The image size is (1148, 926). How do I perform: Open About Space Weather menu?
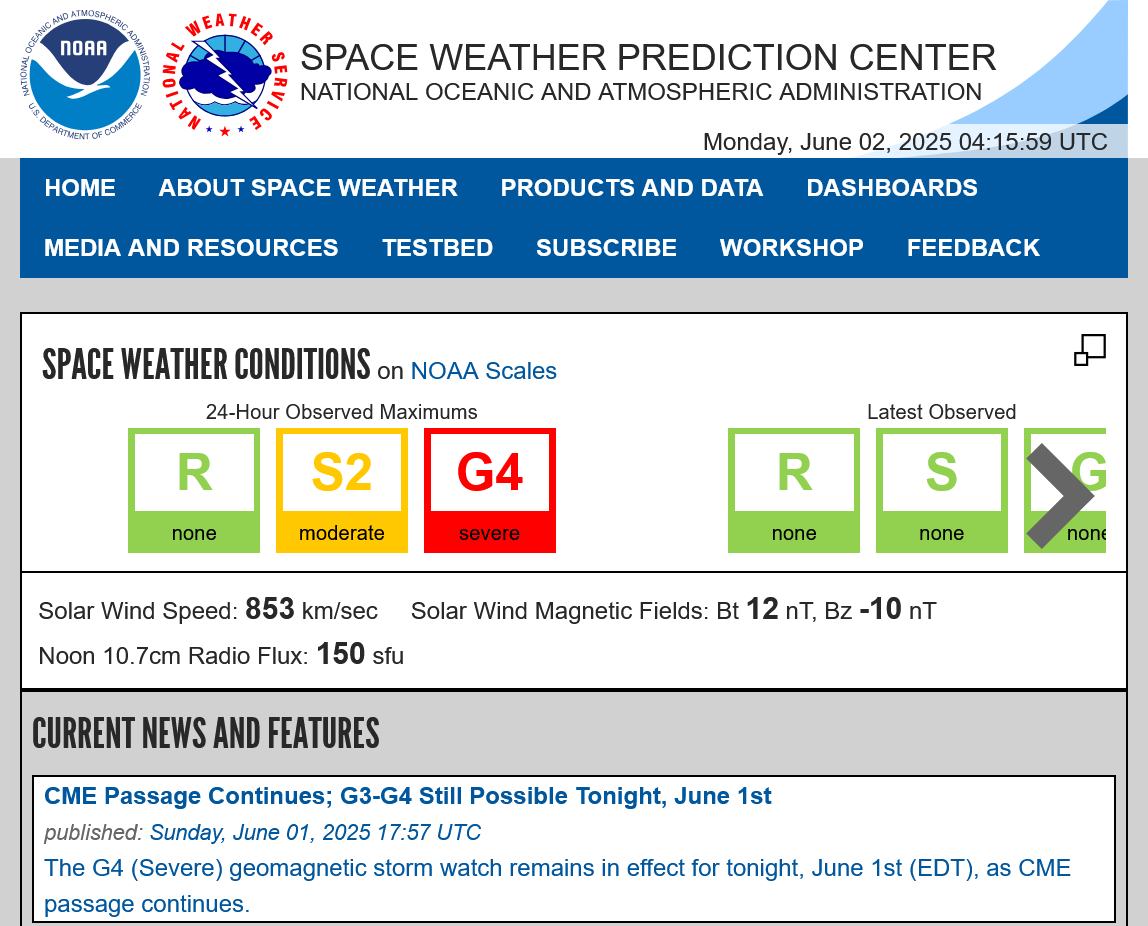308,188
